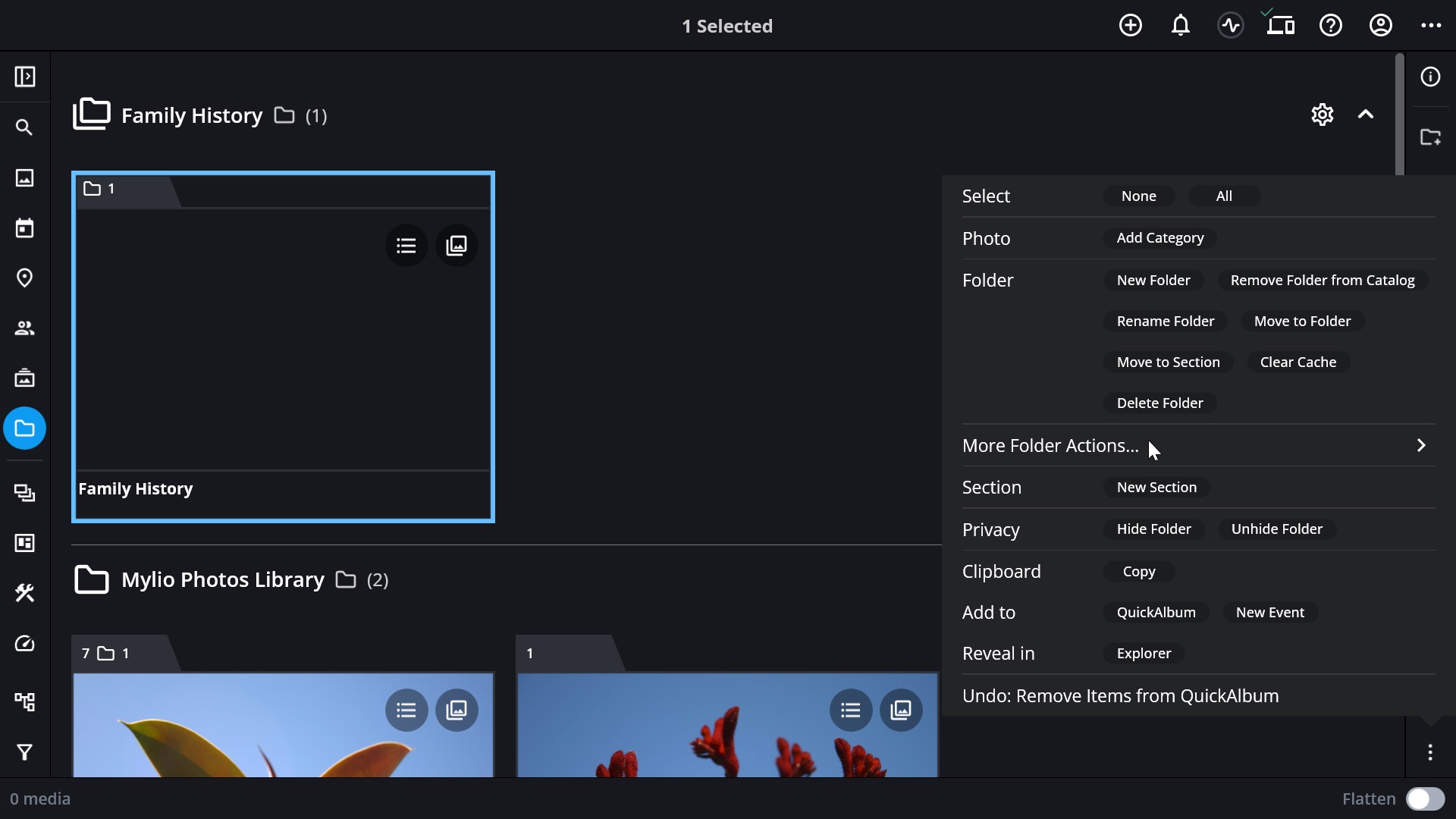Image resolution: width=1456 pixels, height=819 pixels.
Task: Open the People view icon
Action: point(25,328)
